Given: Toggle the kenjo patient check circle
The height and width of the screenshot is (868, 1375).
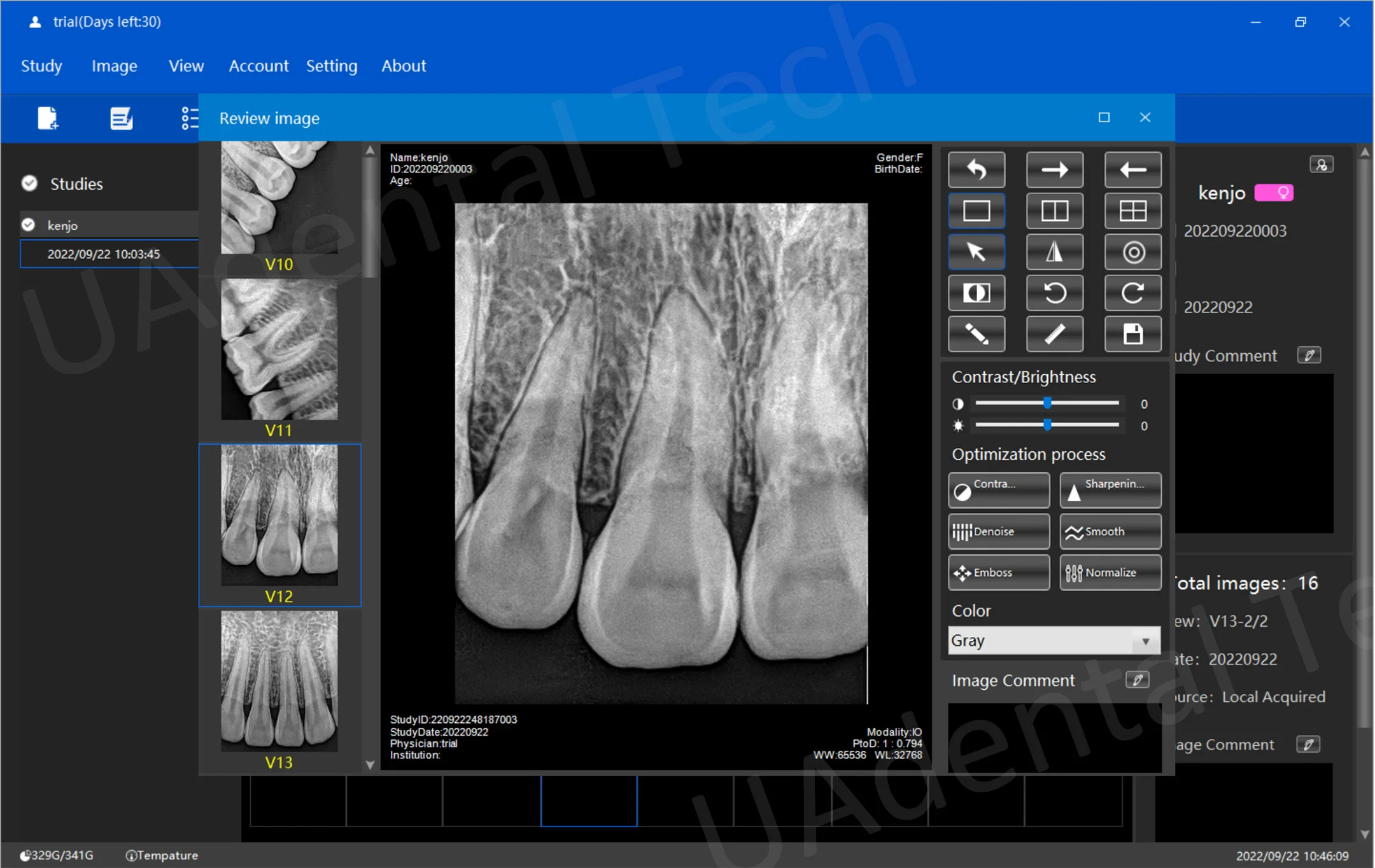Looking at the screenshot, I should 28,225.
